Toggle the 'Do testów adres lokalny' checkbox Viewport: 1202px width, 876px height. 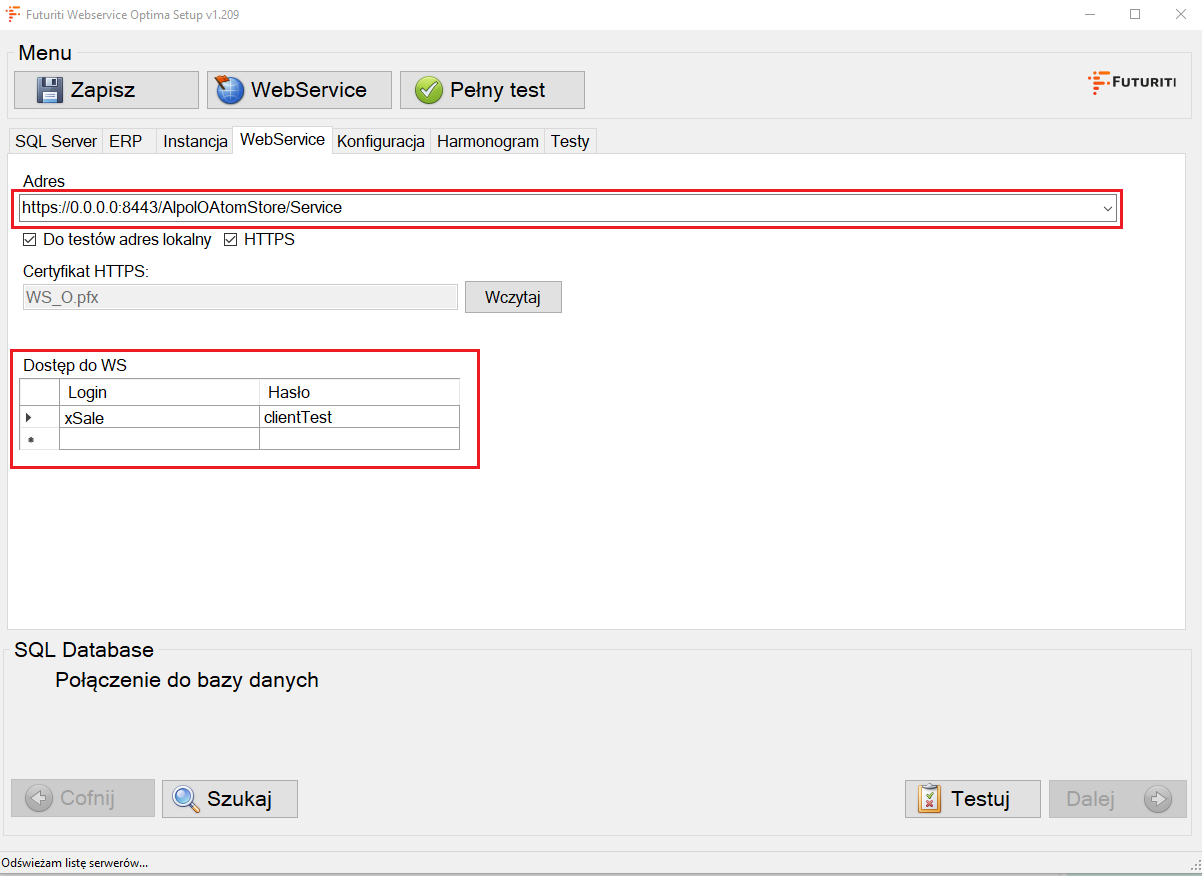coord(30,240)
